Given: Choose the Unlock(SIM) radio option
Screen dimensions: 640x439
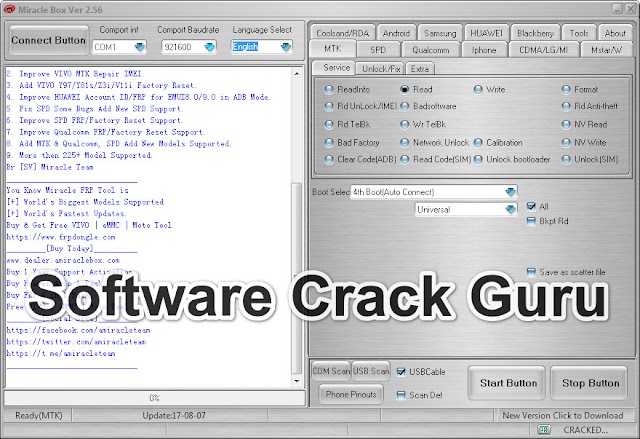Looking at the screenshot, I should pos(566,160).
